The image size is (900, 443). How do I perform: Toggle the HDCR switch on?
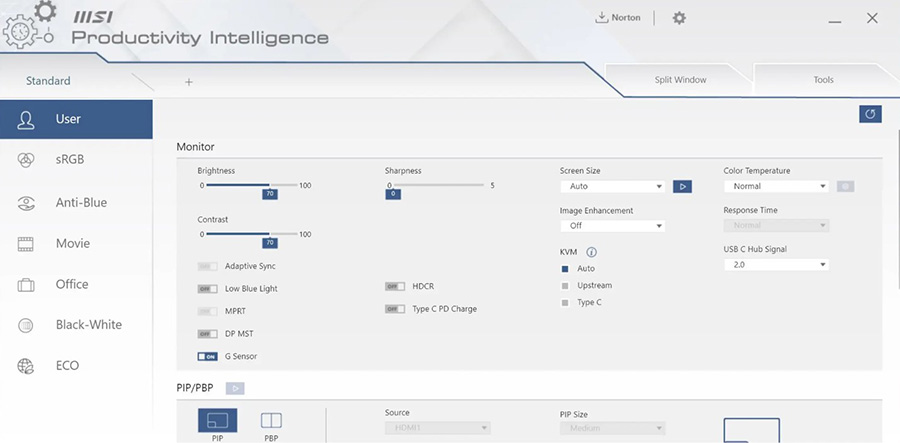pos(394,286)
